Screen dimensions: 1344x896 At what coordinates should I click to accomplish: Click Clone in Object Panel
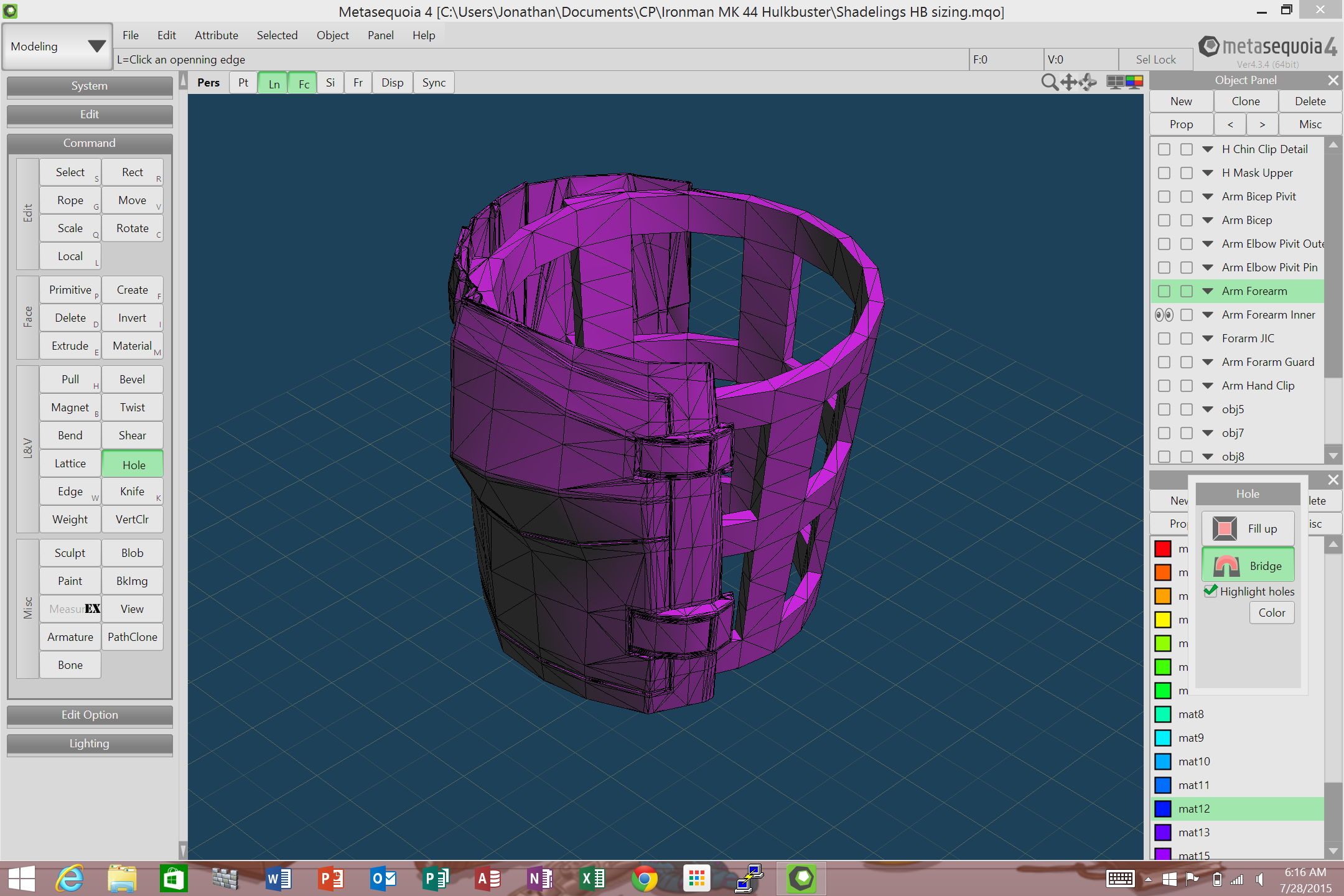pos(1246,101)
